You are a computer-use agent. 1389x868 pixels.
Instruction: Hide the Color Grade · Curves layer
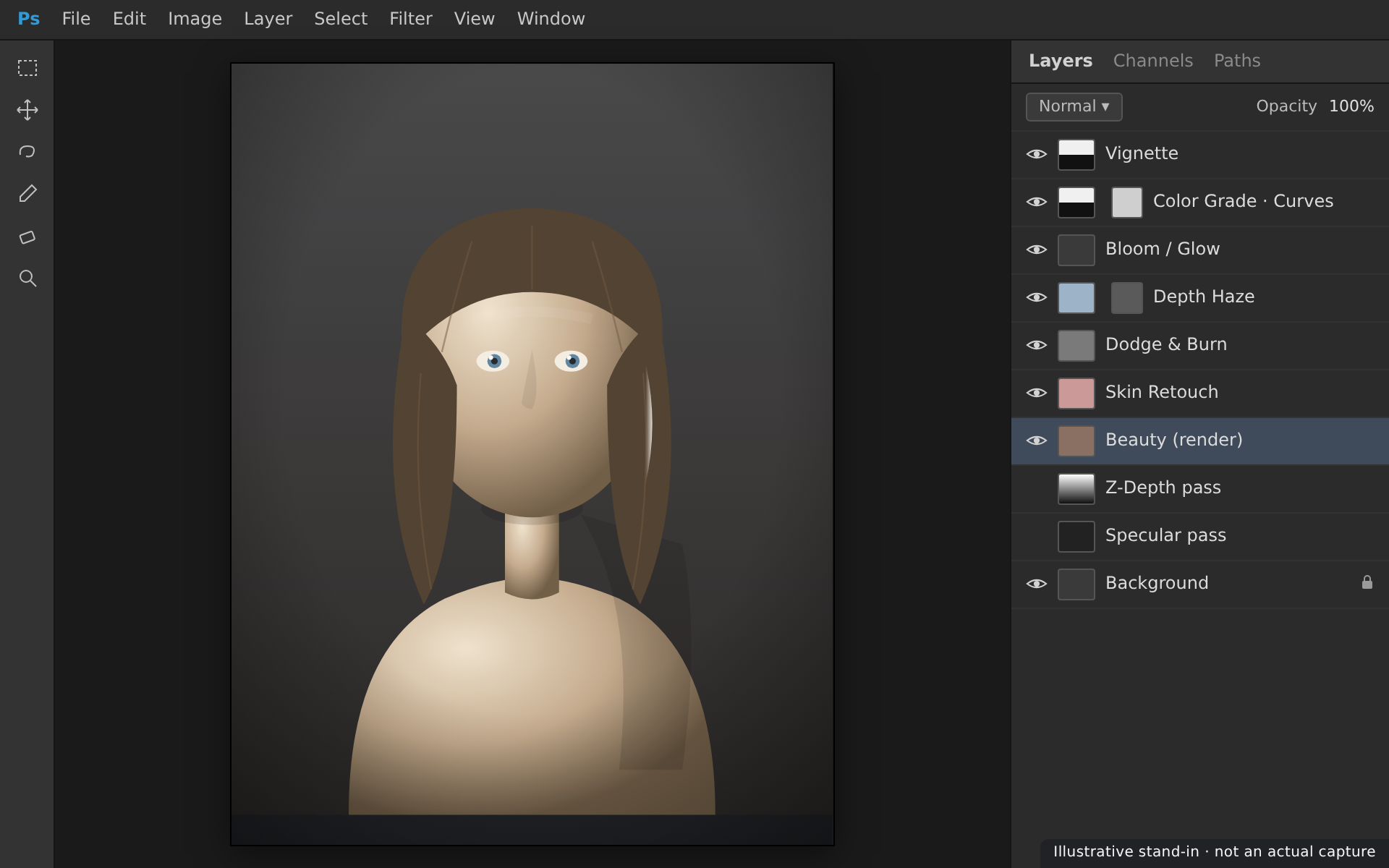coord(1037,202)
